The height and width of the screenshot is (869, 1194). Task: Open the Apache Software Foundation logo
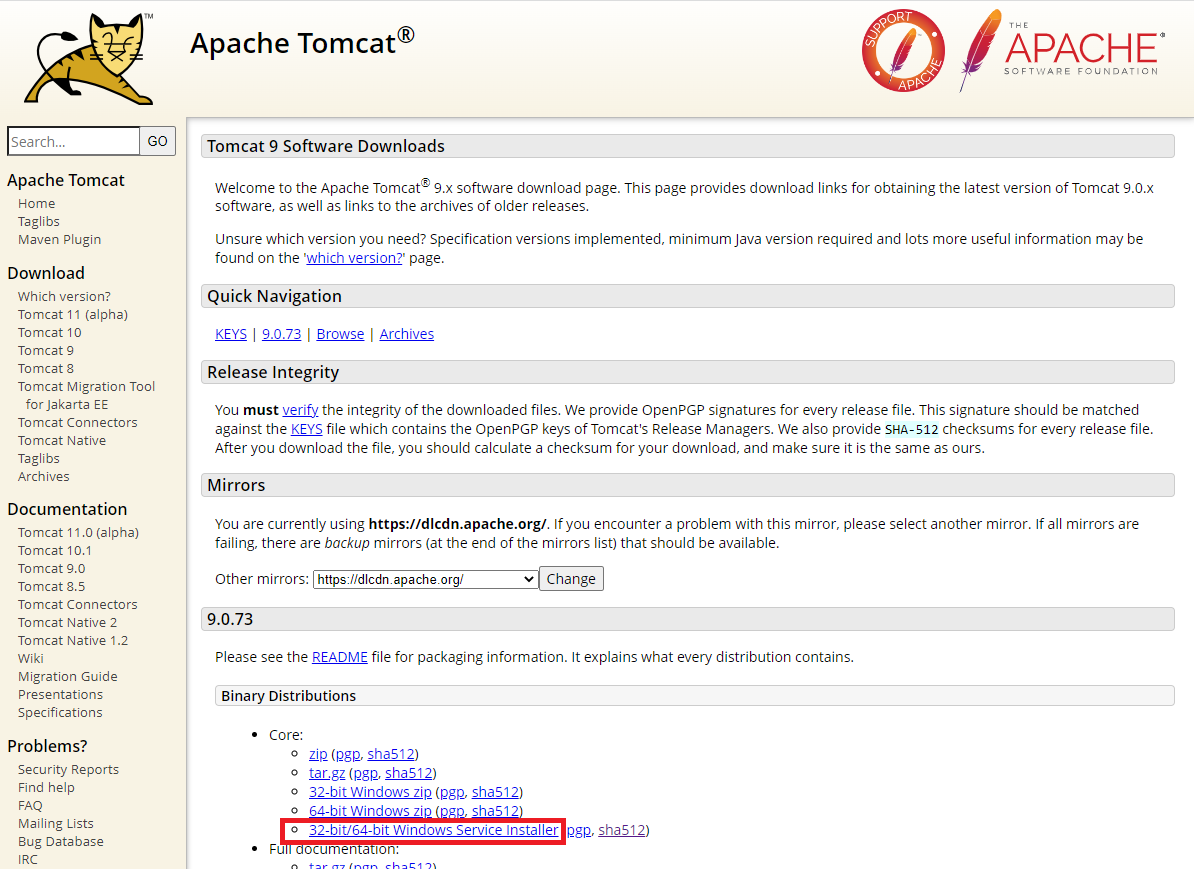point(1062,51)
